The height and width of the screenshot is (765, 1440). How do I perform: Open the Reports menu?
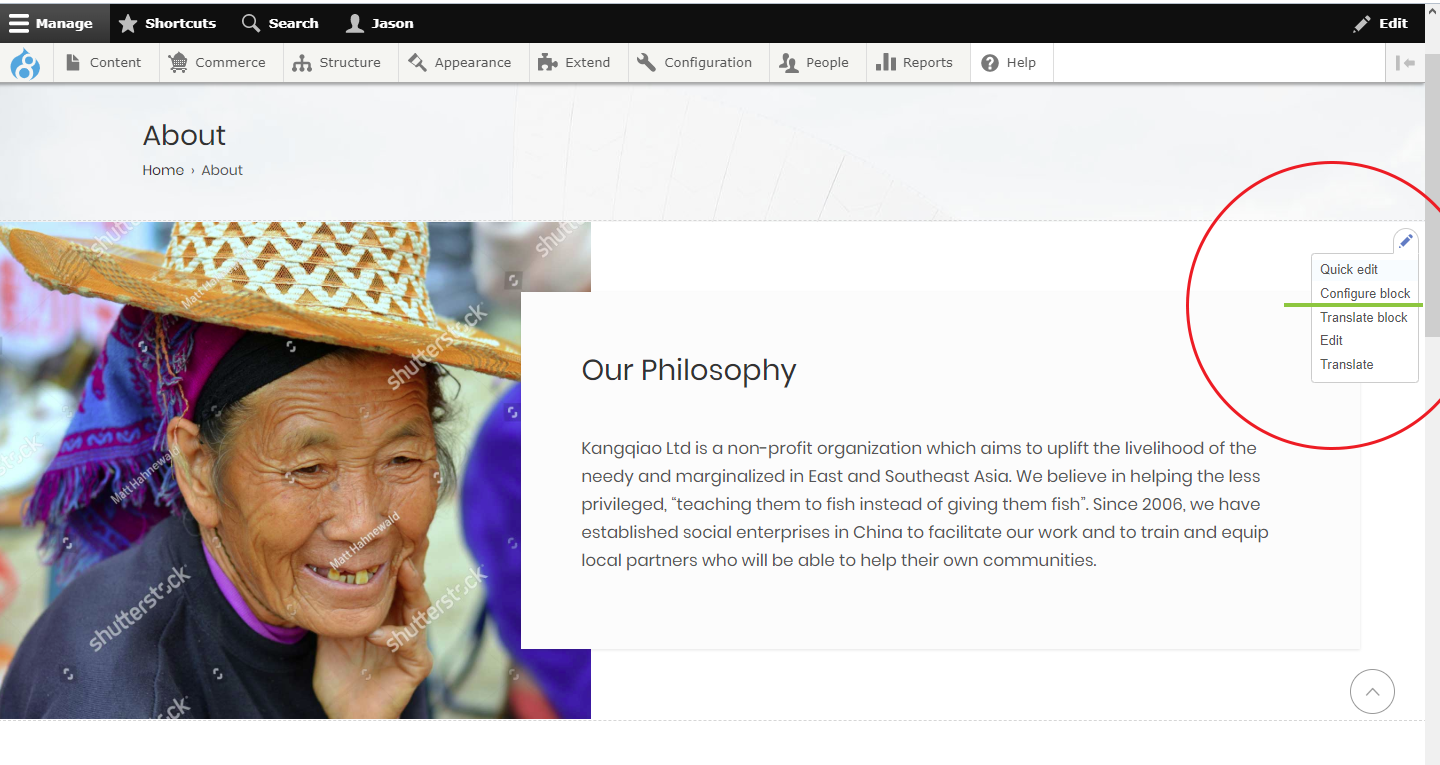(x=915, y=62)
